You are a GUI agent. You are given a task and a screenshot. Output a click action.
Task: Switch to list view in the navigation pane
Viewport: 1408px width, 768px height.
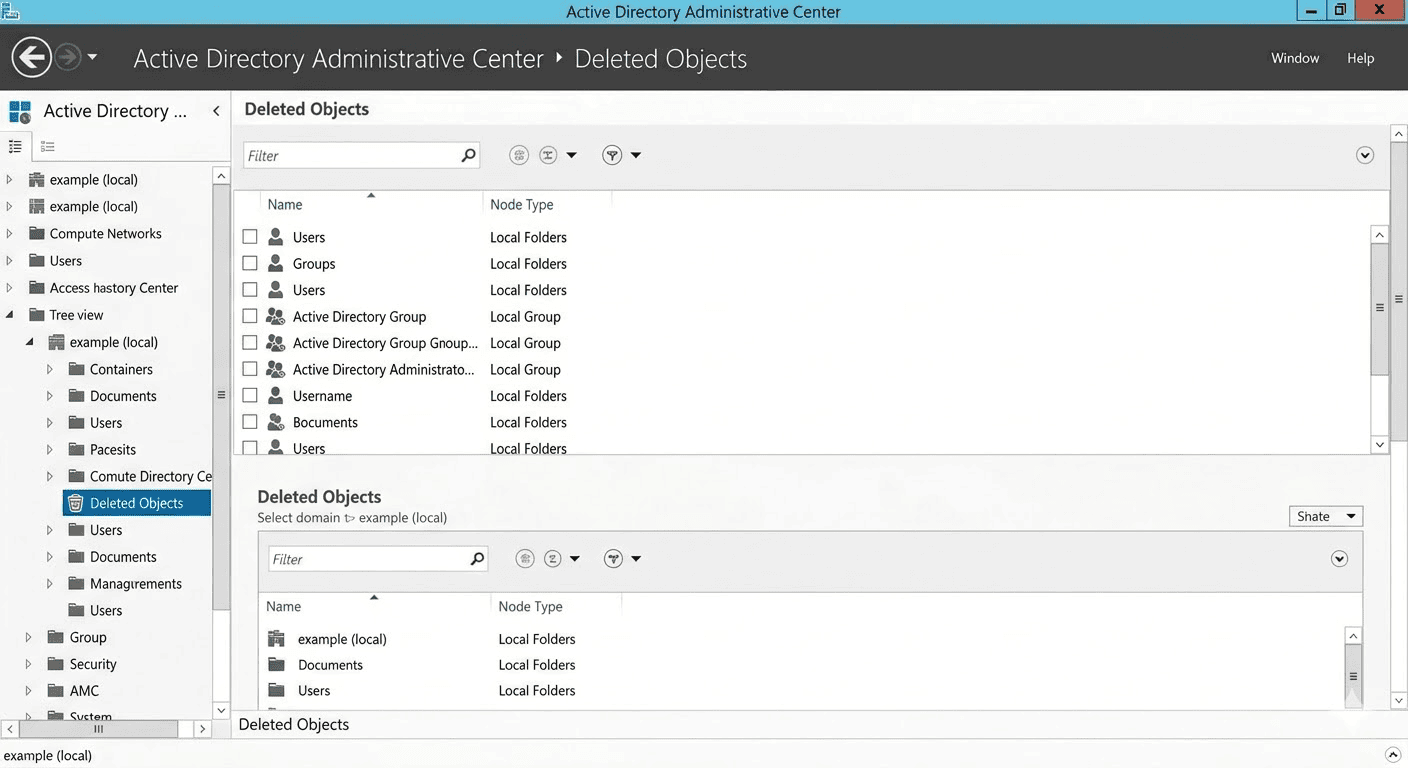[x=15, y=146]
